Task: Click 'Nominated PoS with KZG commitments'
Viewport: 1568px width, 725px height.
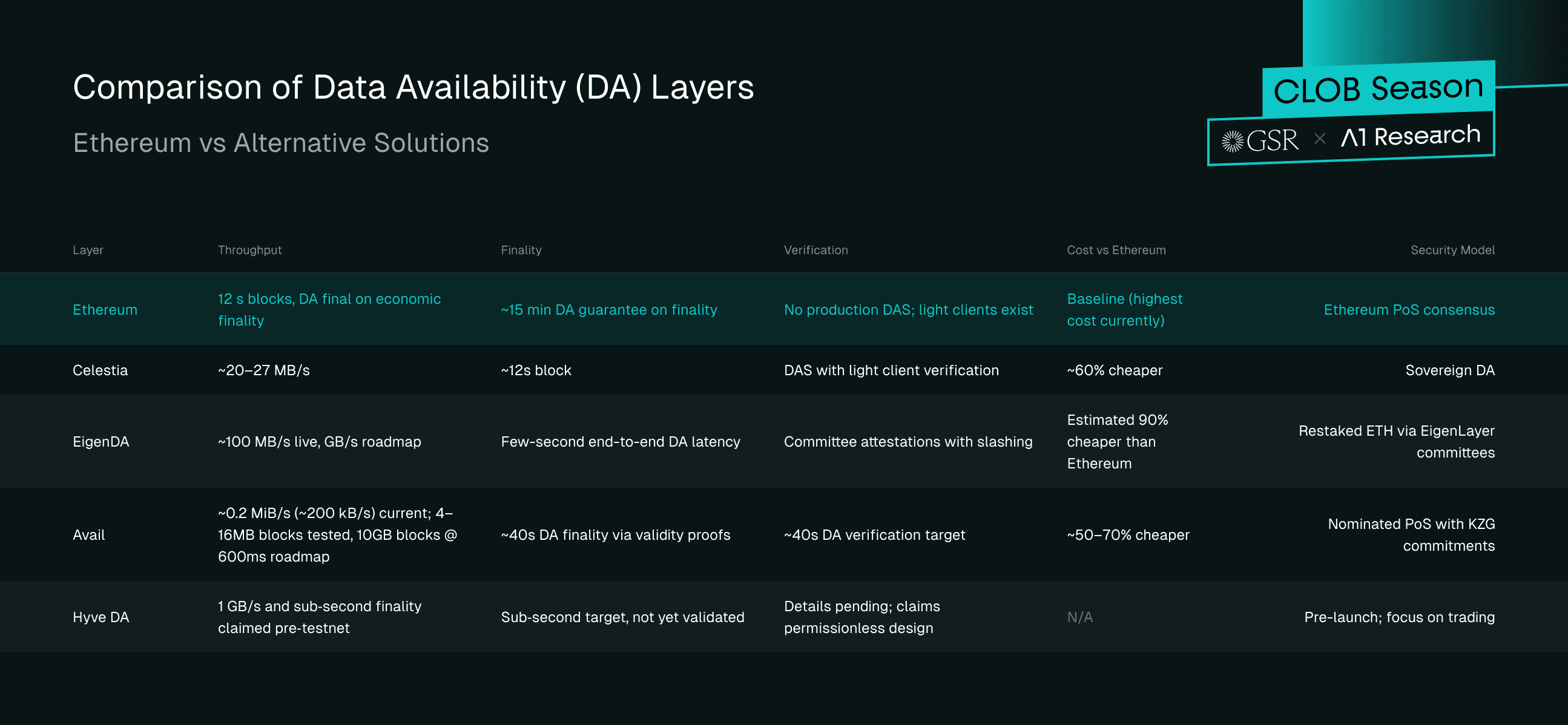Action: point(1411,534)
